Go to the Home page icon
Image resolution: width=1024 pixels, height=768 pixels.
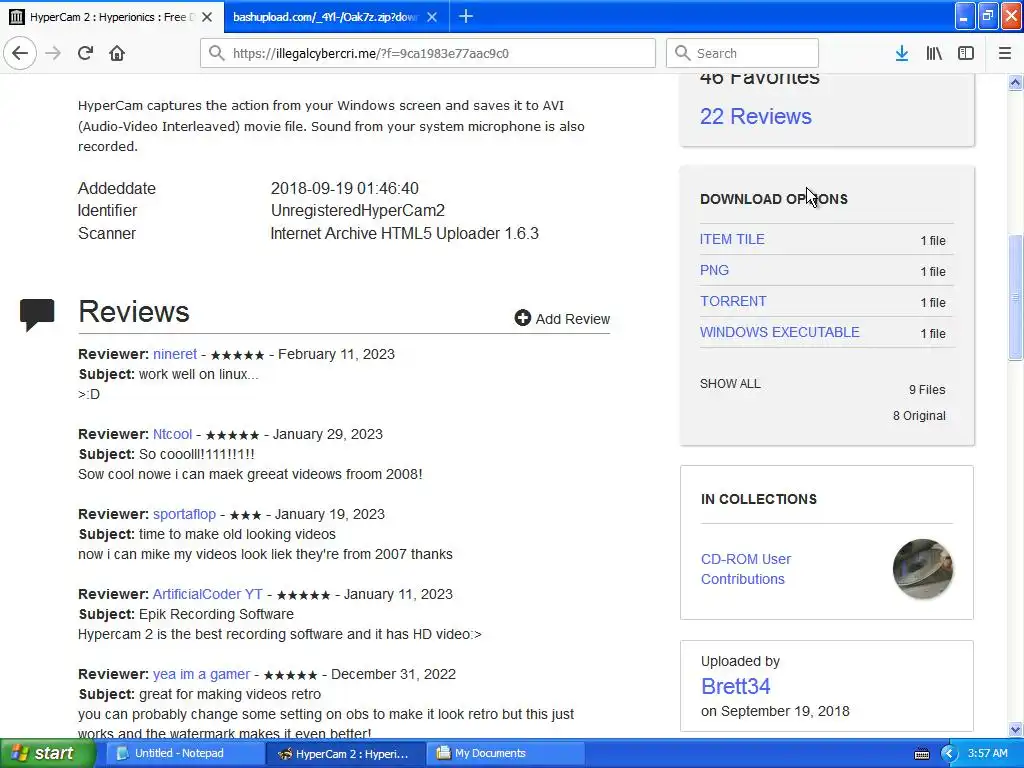(117, 54)
